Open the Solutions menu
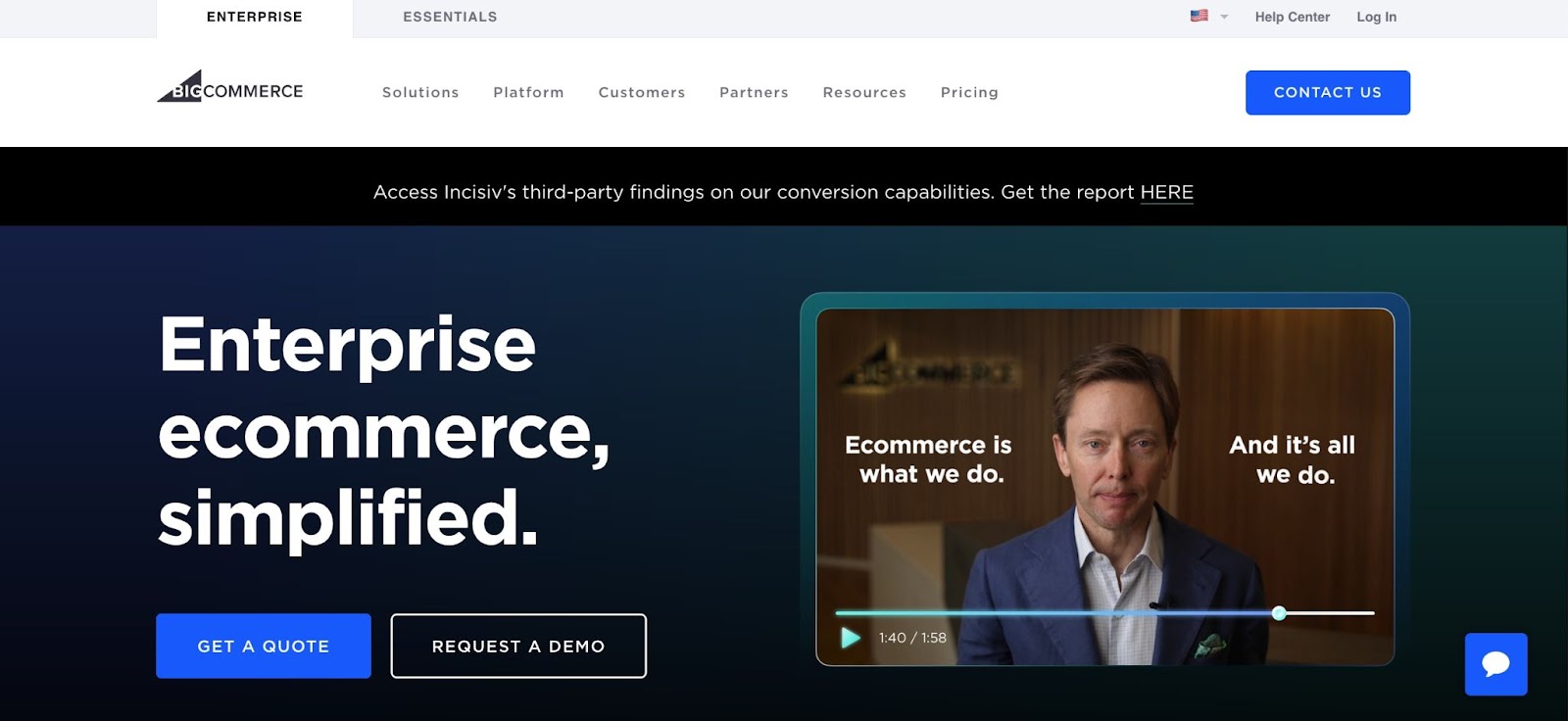The image size is (1568, 721). pyautogui.click(x=420, y=92)
